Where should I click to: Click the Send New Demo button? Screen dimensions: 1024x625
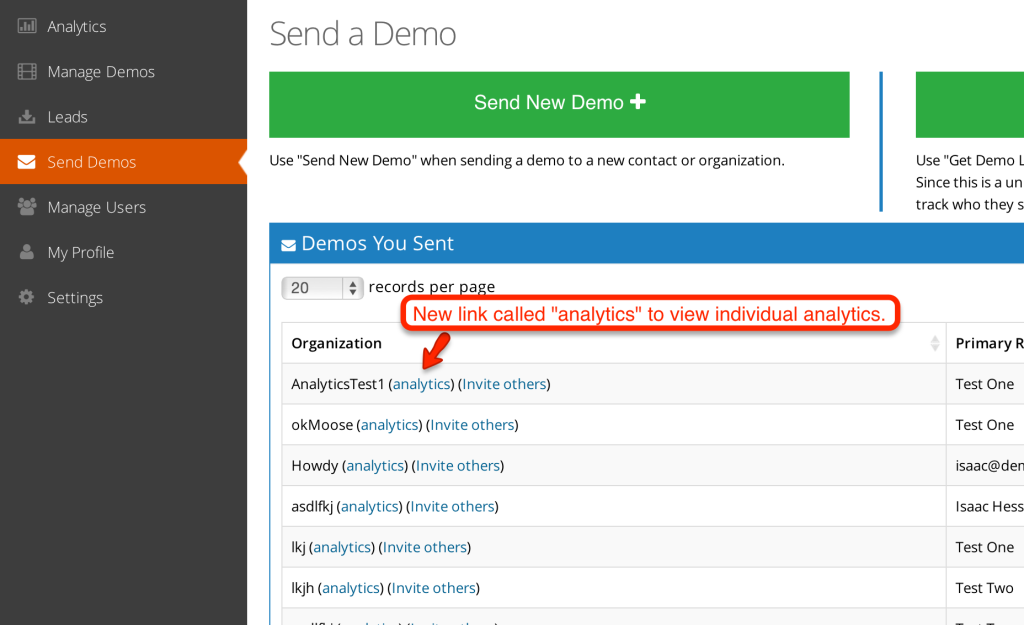559,104
